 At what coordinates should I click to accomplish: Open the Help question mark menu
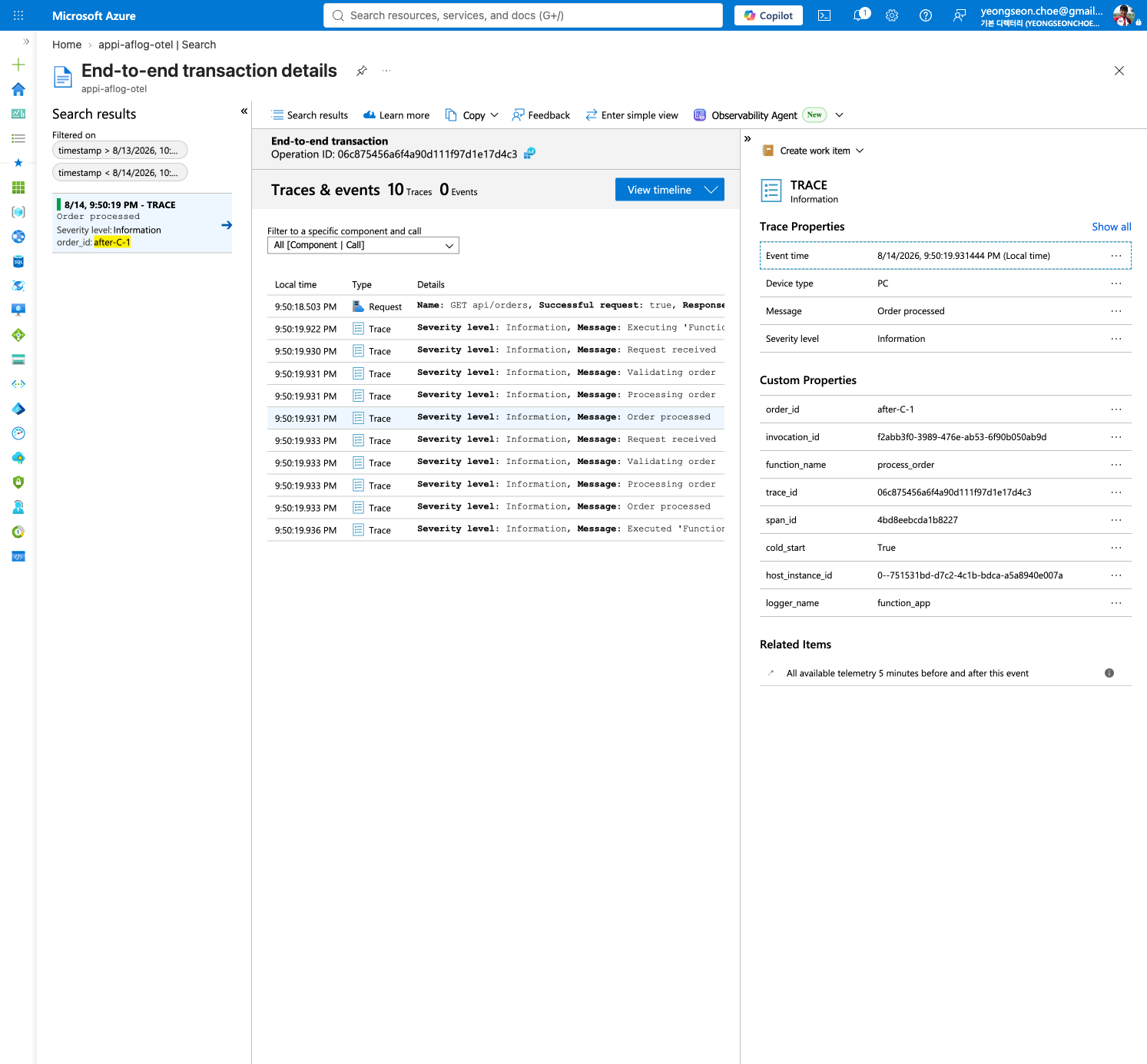click(x=926, y=15)
